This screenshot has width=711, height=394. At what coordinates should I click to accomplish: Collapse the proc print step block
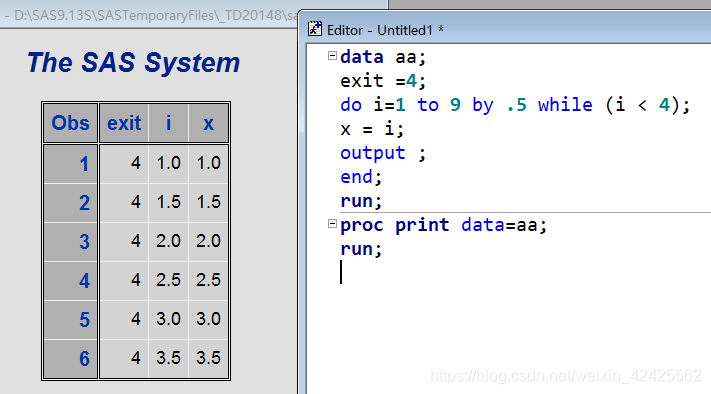332,224
